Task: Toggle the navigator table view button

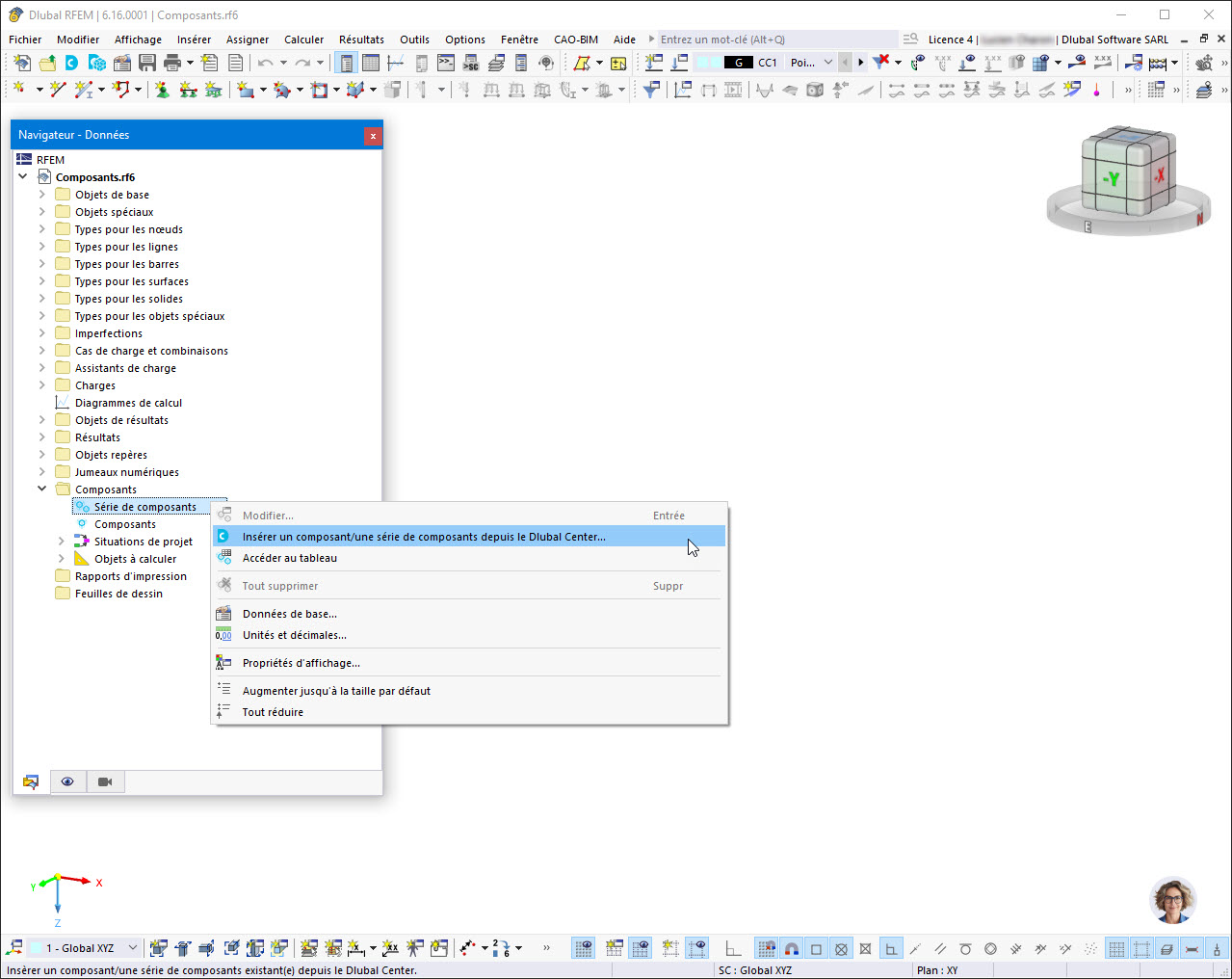Action: click(346, 63)
